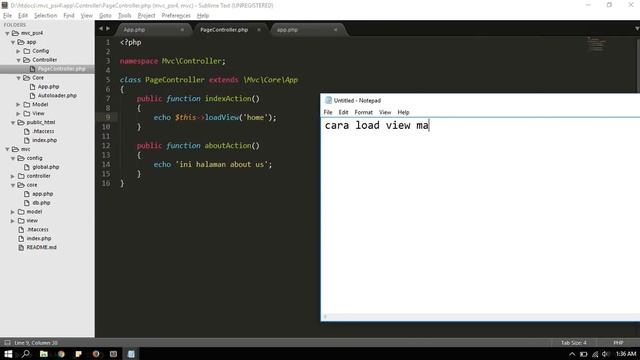Click the Notepad title bar icon
640x360 pixels.
[328, 100]
